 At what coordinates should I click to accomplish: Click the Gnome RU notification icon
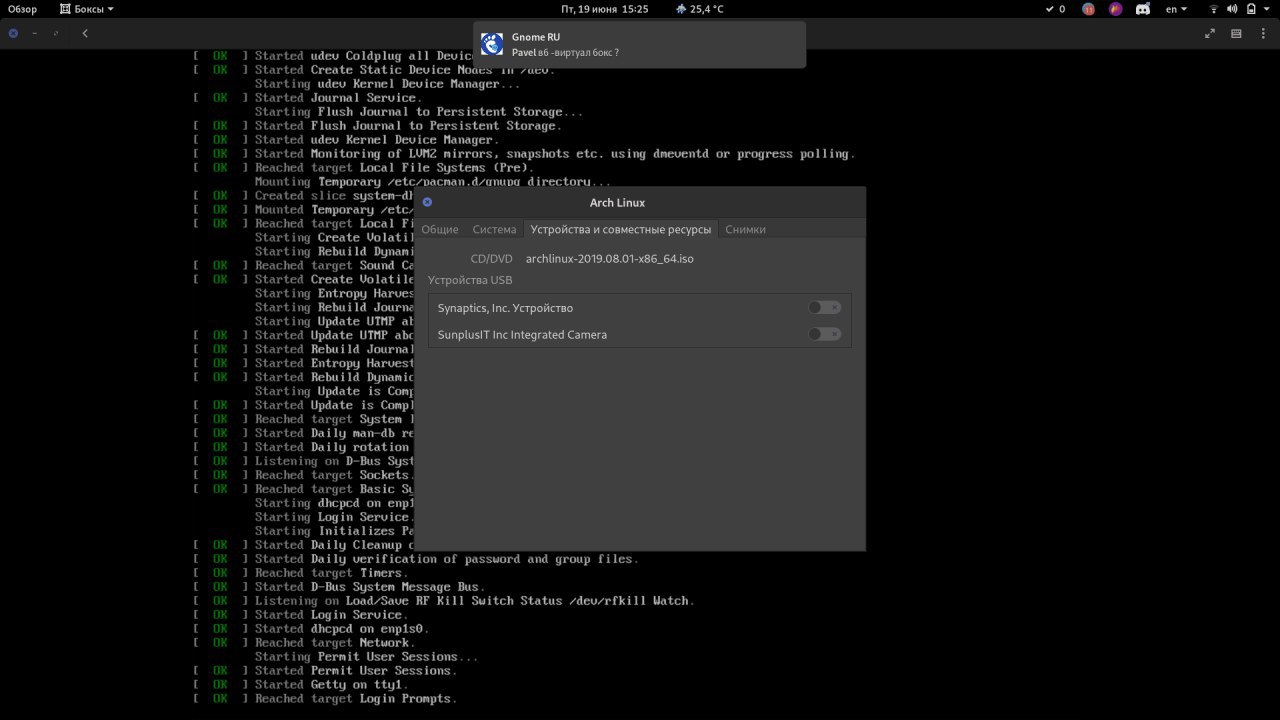pyautogui.click(x=492, y=44)
